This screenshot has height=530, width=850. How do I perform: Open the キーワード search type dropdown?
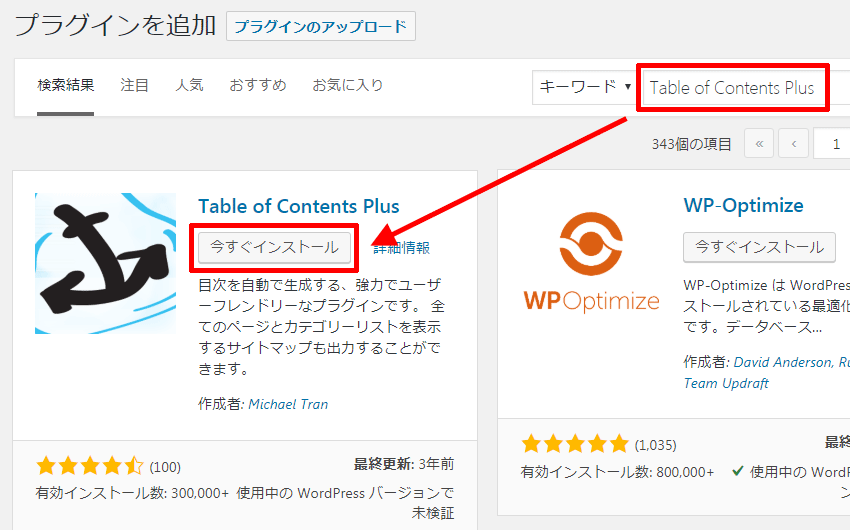click(x=585, y=87)
